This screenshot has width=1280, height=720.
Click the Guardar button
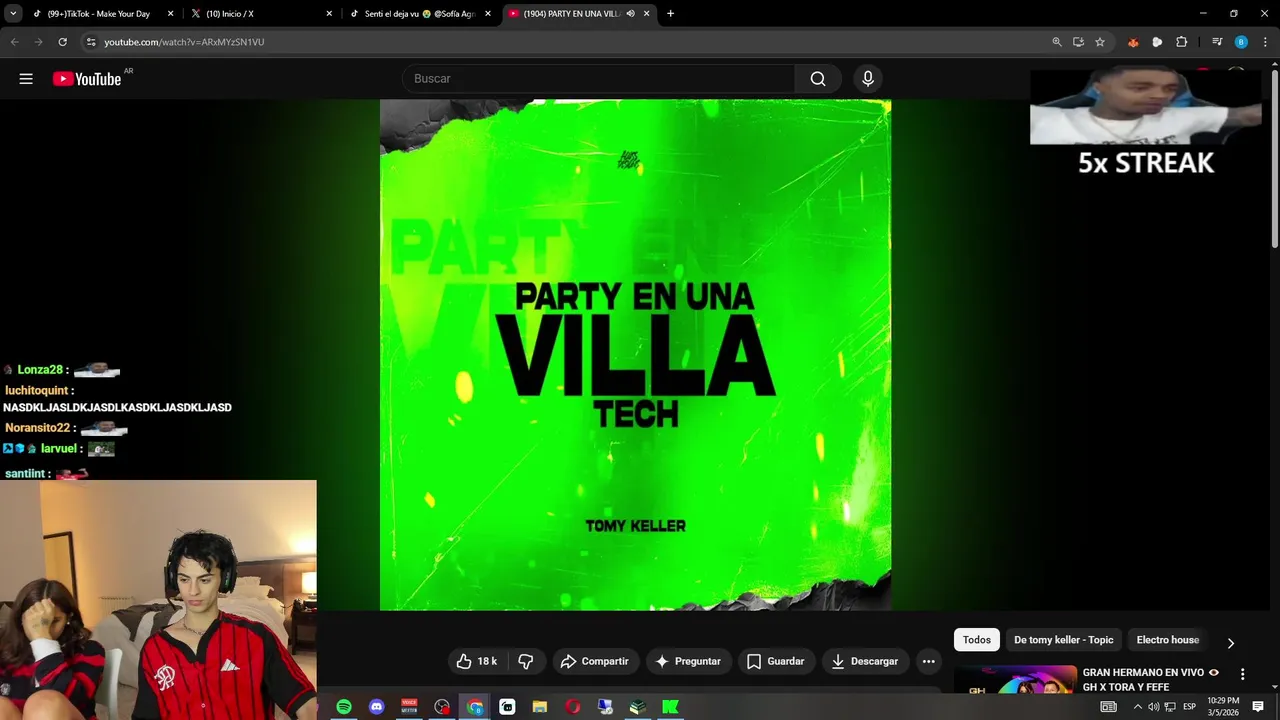click(x=775, y=661)
